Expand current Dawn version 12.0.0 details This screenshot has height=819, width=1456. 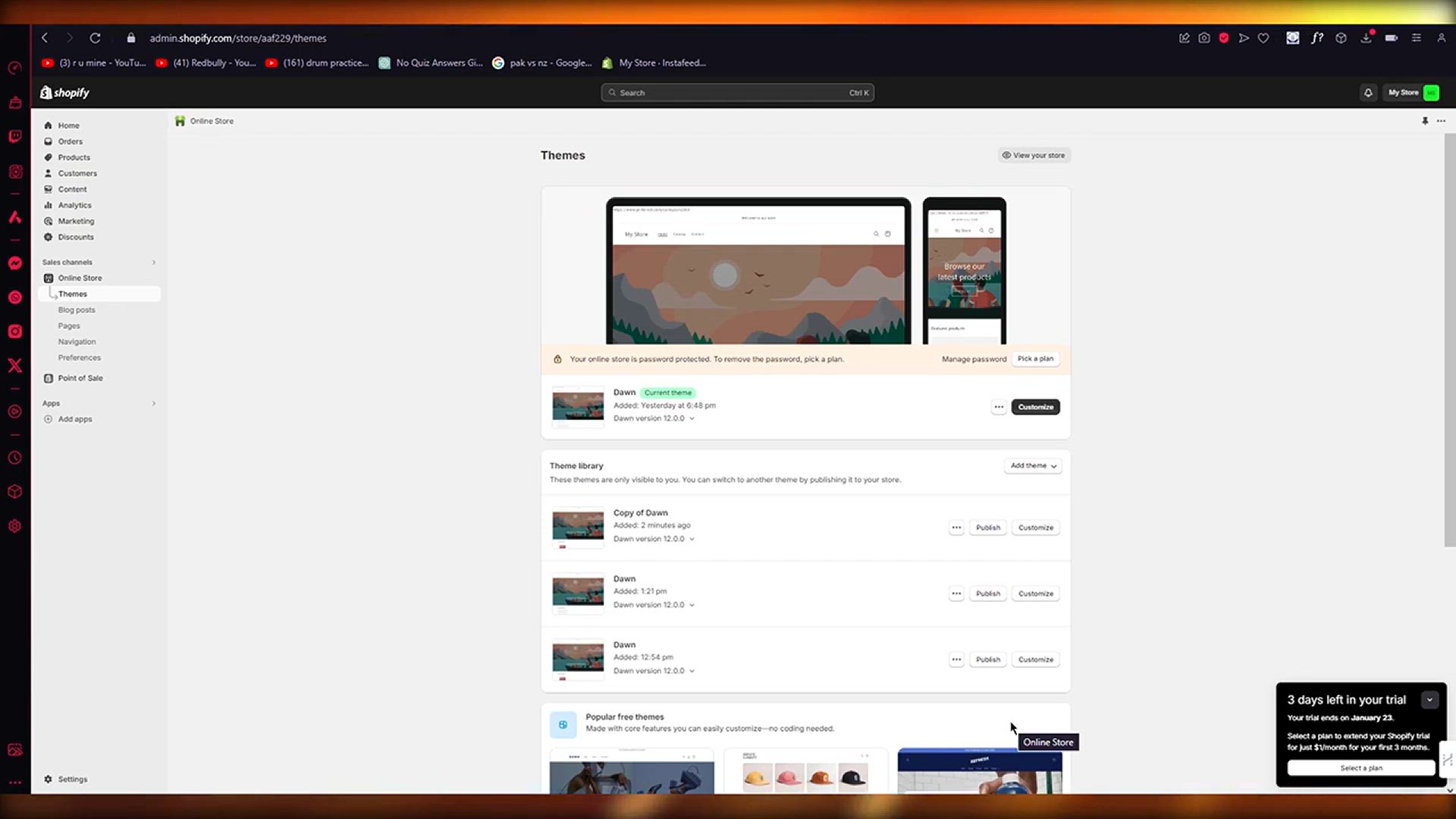click(692, 419)
